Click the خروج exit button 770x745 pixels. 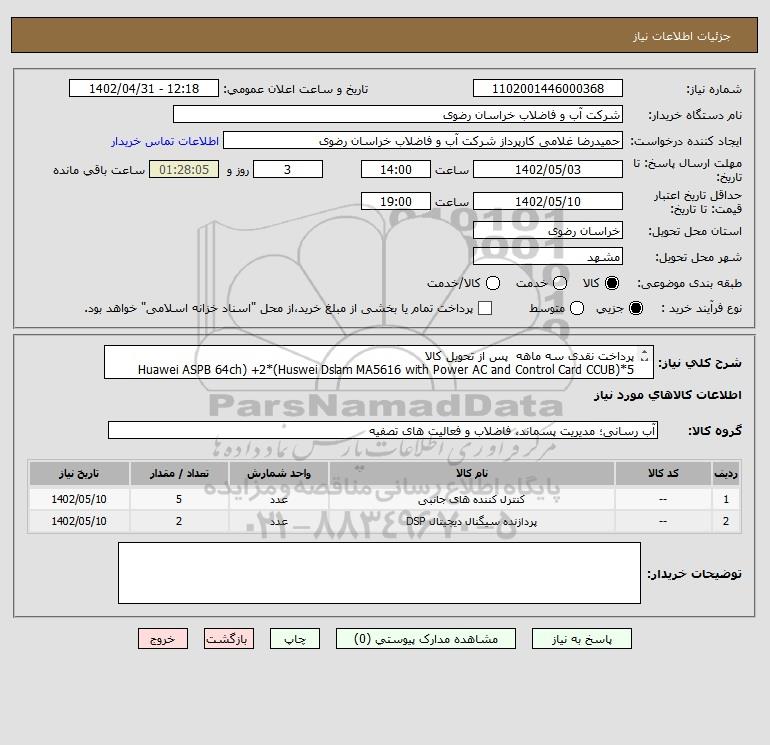[x=163, y=639]
